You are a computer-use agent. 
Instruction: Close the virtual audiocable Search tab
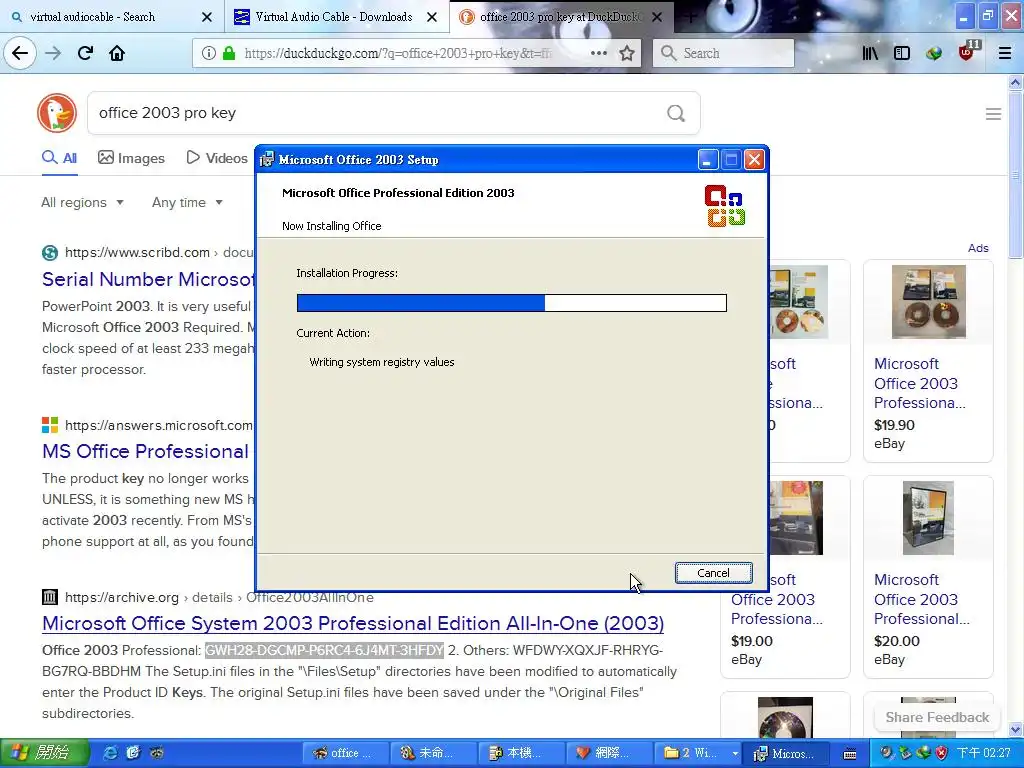tap(207, 17)
